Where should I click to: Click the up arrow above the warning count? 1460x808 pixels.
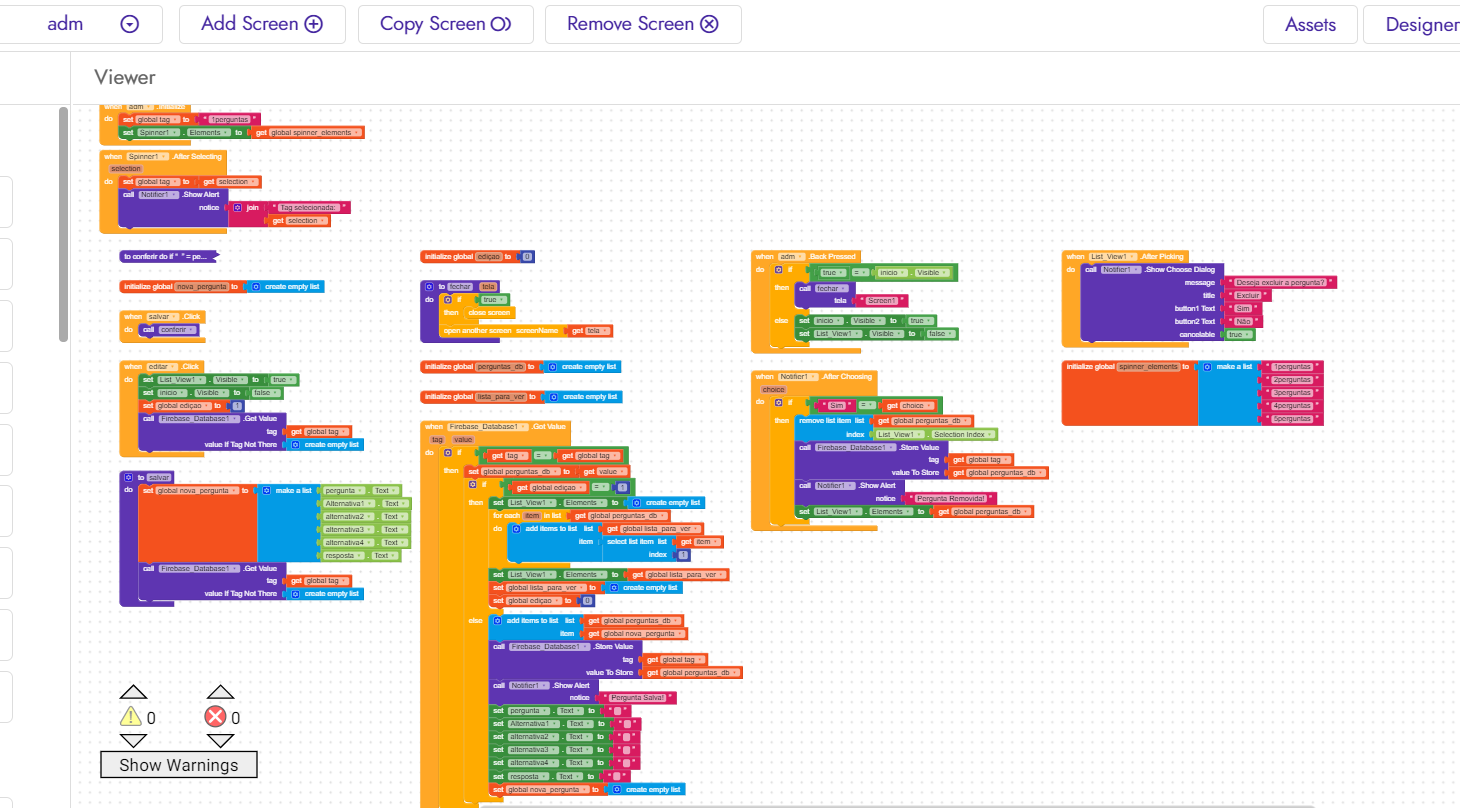coord(133,692)
